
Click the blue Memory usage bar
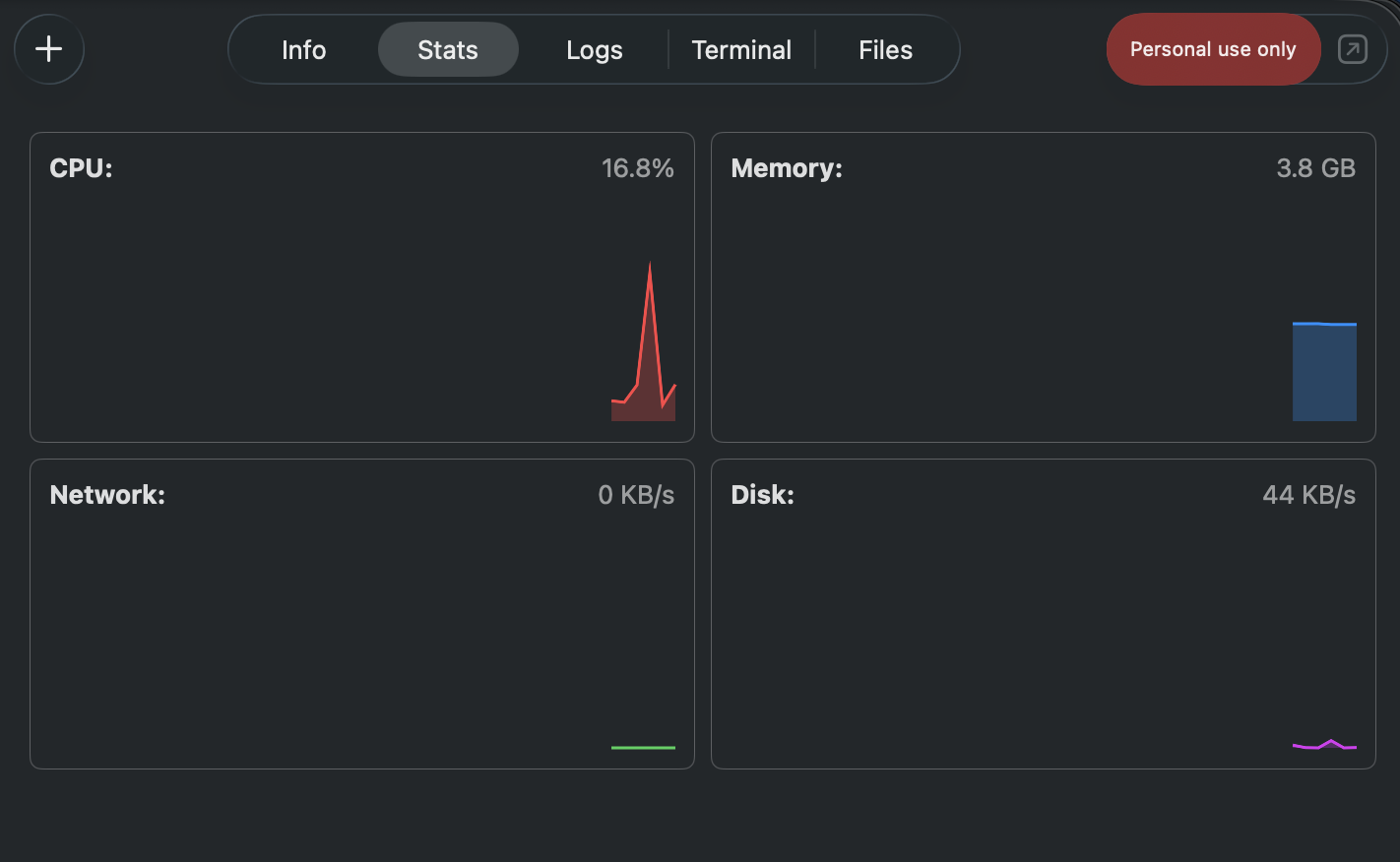coord(1324,372)
